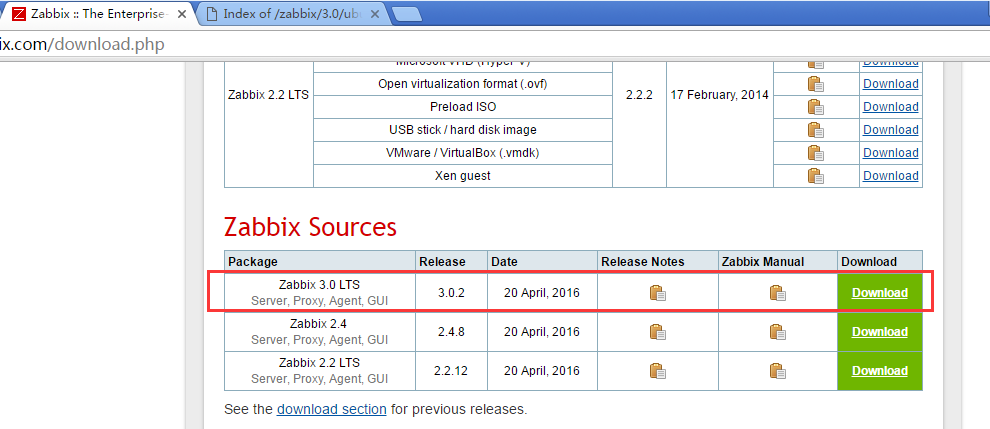Download the Open virtualization format (.ovf) image
The height and width of the screenshot is (429, 990).
(890, 83)
